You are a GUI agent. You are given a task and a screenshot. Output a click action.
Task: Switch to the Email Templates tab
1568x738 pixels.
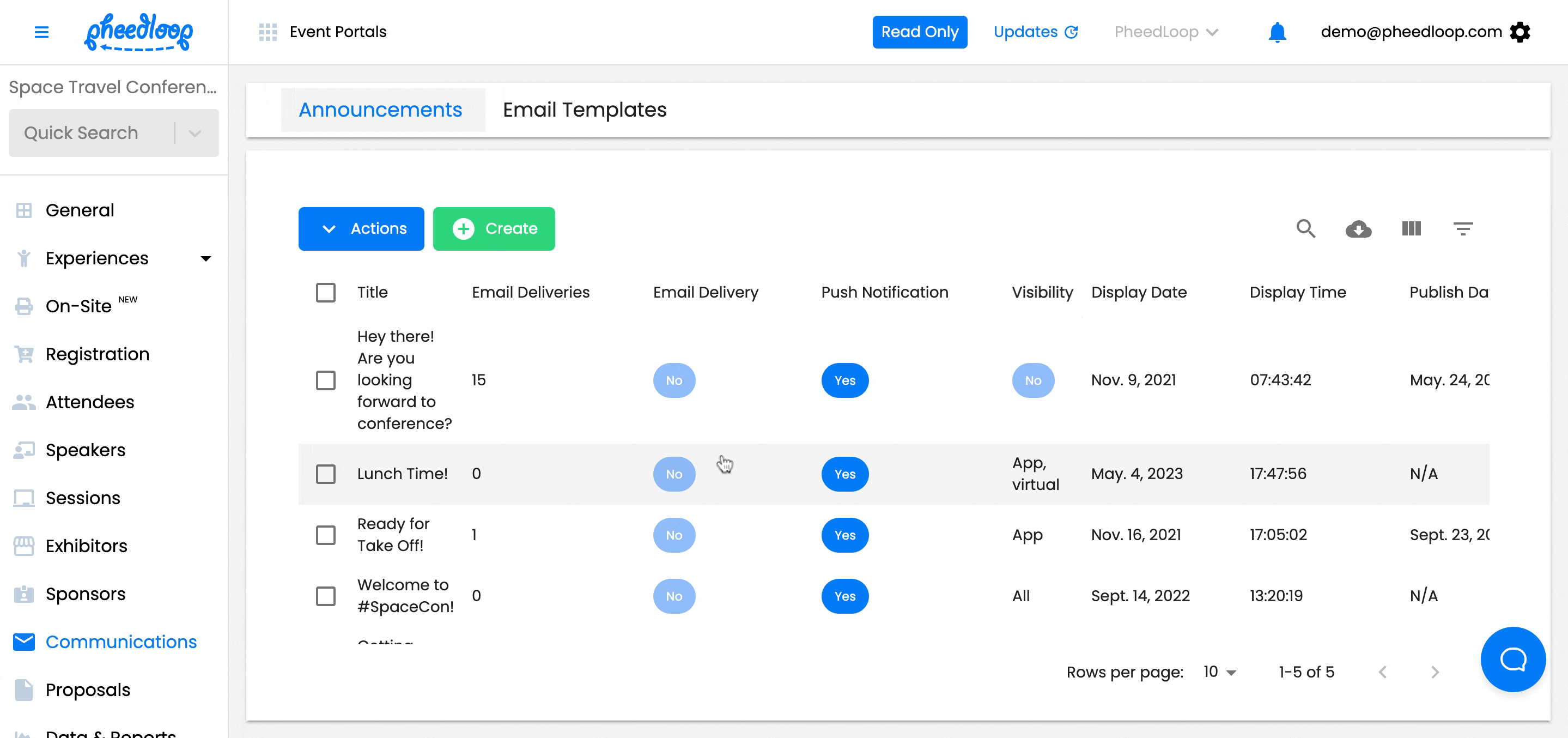tap(585, 110)
